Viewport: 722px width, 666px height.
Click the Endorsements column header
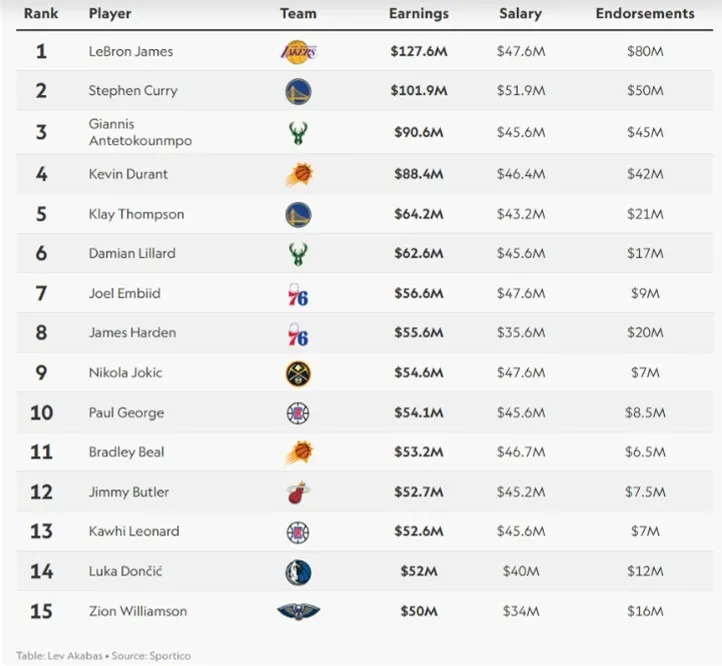[x=645, y=14]
